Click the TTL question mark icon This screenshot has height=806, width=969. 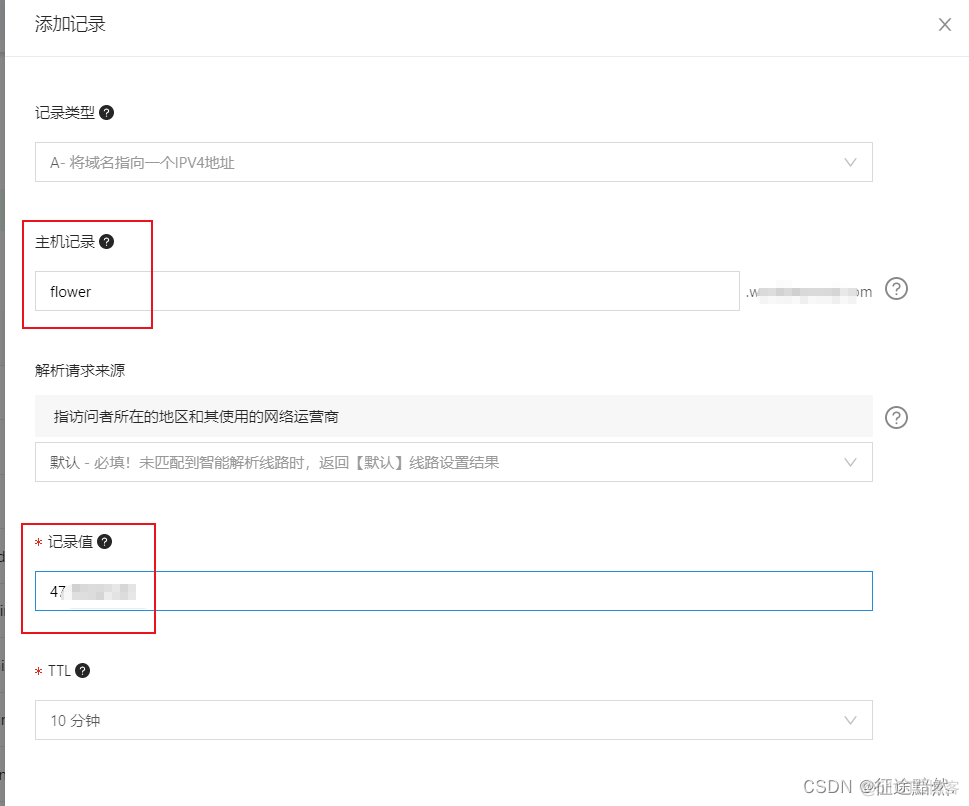pos(83,670)
